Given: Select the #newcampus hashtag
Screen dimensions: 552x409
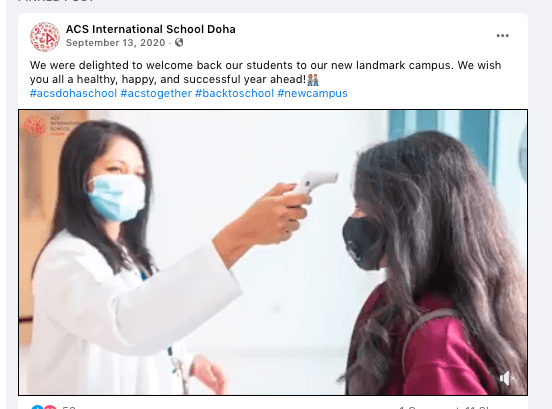Looking at the screenshot, I should [x=312, y=93].
